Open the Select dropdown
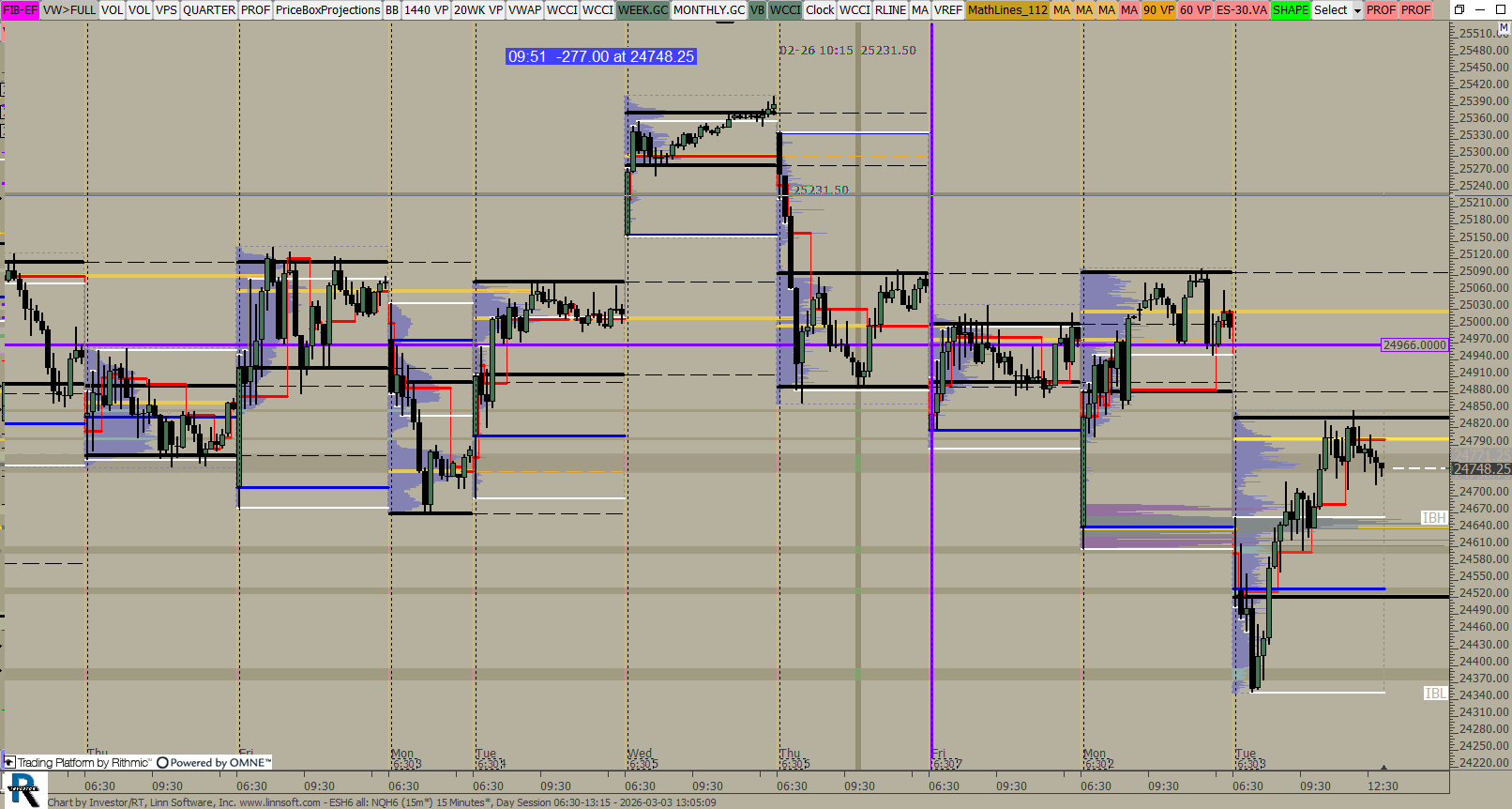The image size is (1512, 809). [x=1330, y=9]
